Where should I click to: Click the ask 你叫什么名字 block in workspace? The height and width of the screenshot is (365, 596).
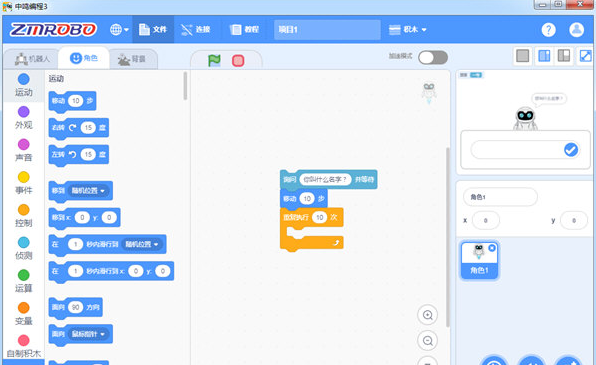coord(328,179)
